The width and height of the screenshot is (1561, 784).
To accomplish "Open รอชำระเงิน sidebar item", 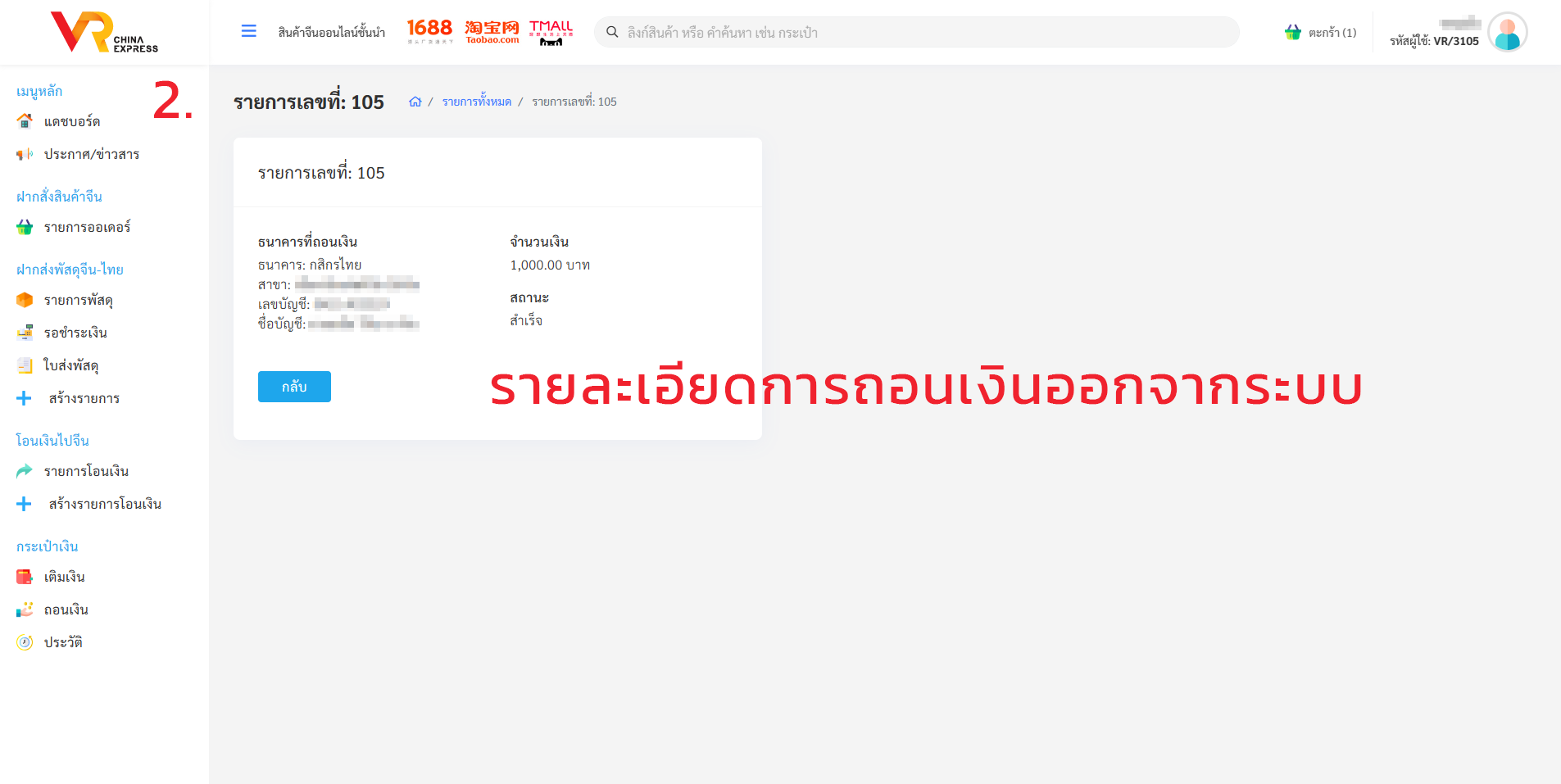I will [75, 333].
